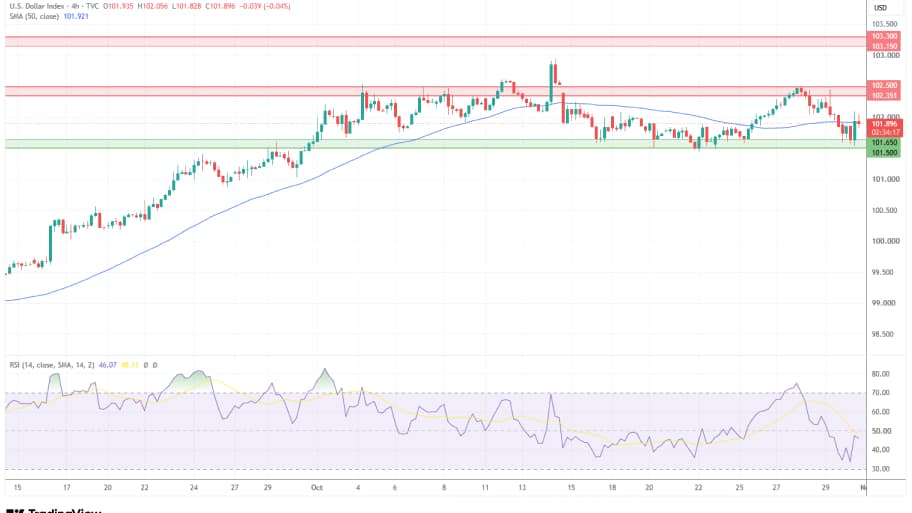Click the green support zone band
Viewport: 912px width, 513px height.
436,144
